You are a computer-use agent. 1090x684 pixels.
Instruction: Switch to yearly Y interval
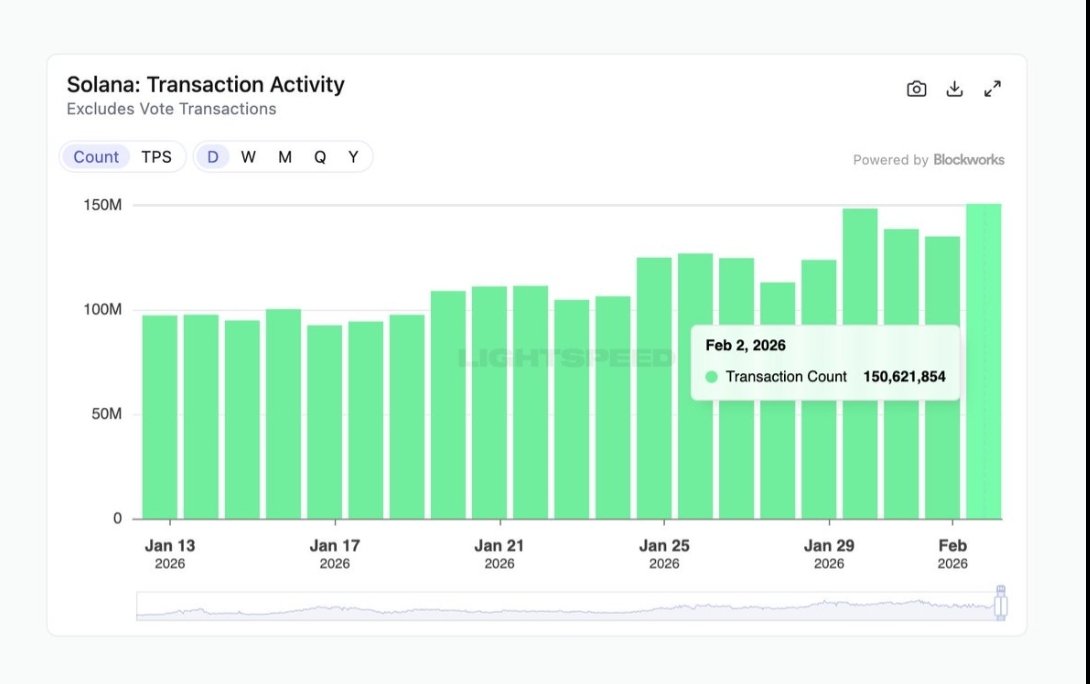click(x=353, y=157)
